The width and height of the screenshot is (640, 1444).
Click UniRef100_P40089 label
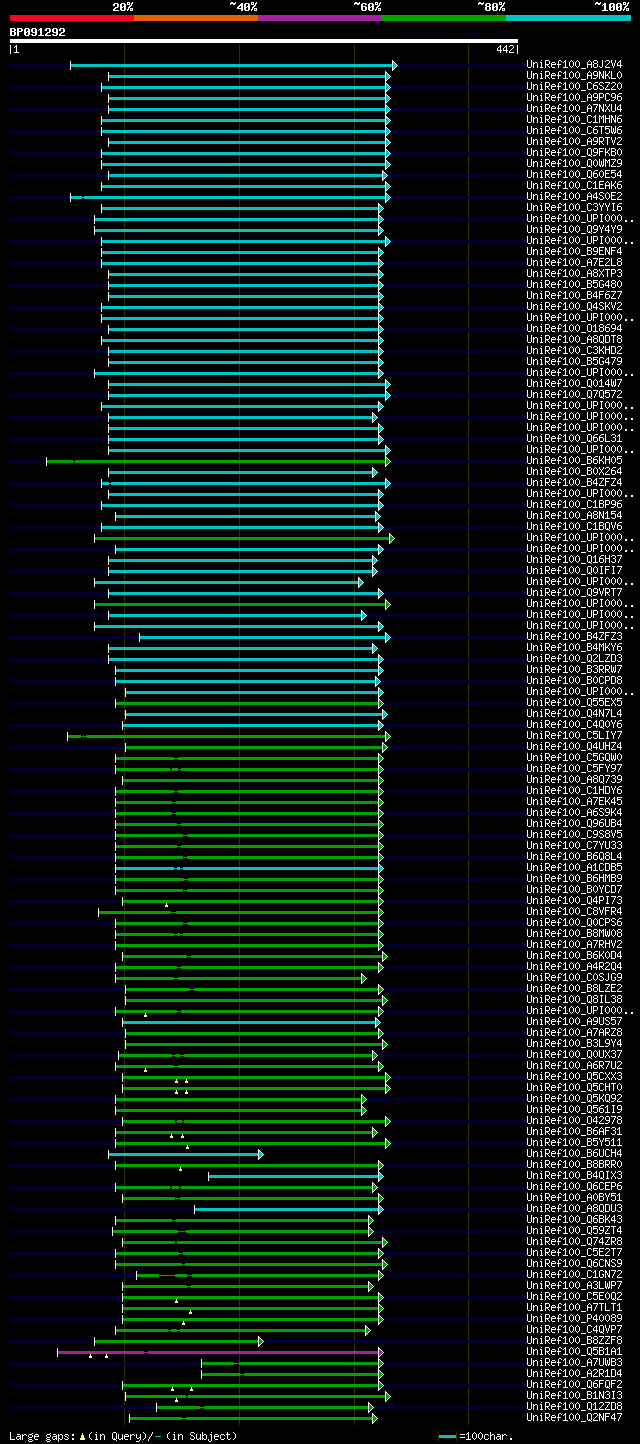(x=574, y=1318)
